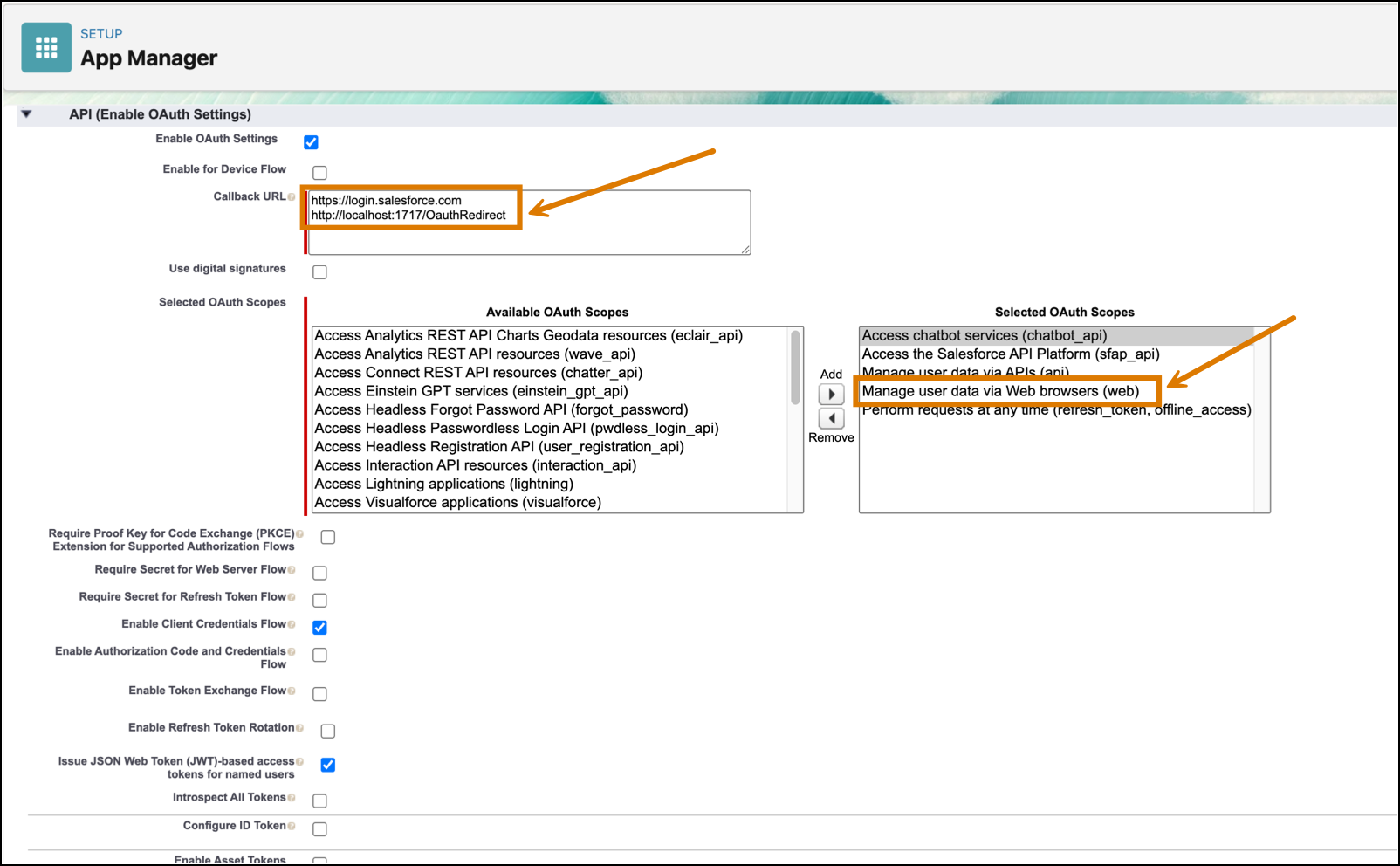The image size is (1400, 866).
Task: Select Access Lightning applications scope
Action: click(x=443, y=484)
